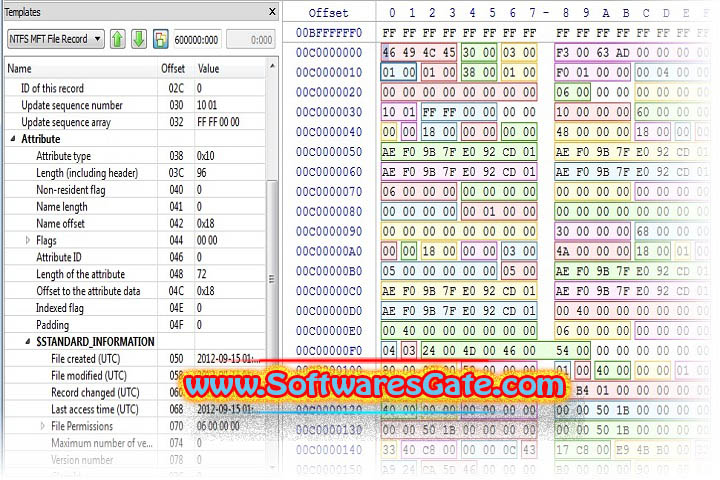Click offset address 00C0000010
Image resolution: width=720 pixels, height=480 pixels.
coord(329,72)
